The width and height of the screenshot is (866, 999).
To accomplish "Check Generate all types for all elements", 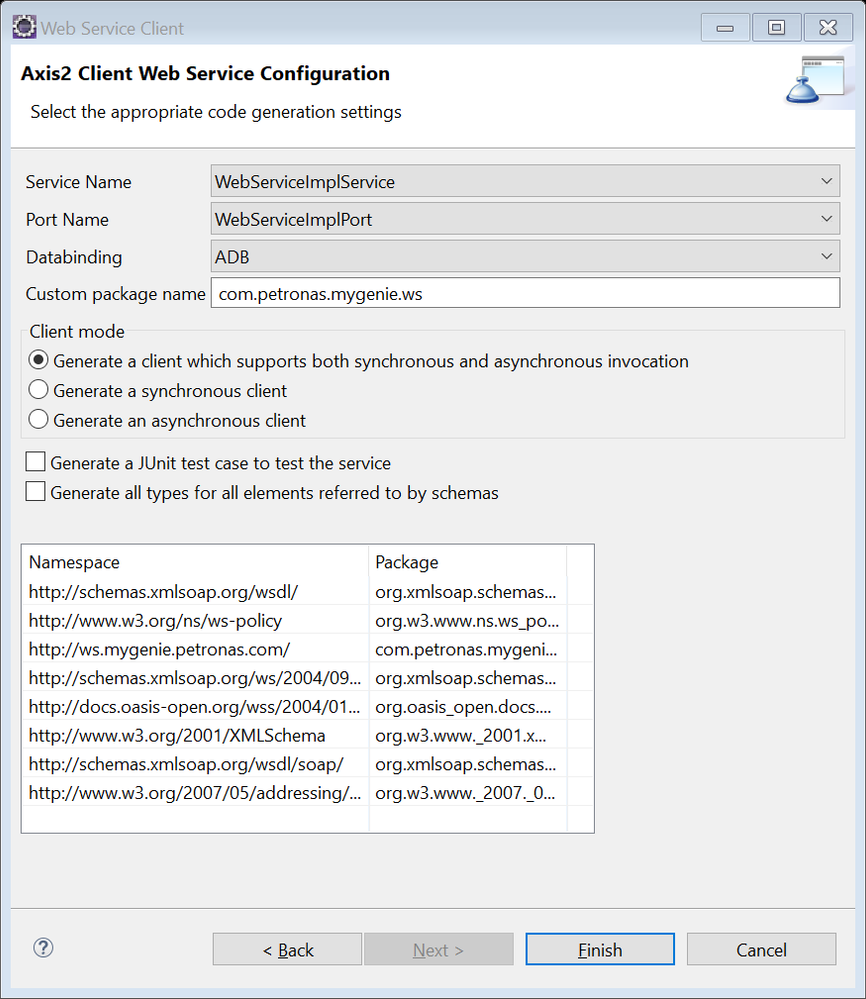I will click(36, 493).
